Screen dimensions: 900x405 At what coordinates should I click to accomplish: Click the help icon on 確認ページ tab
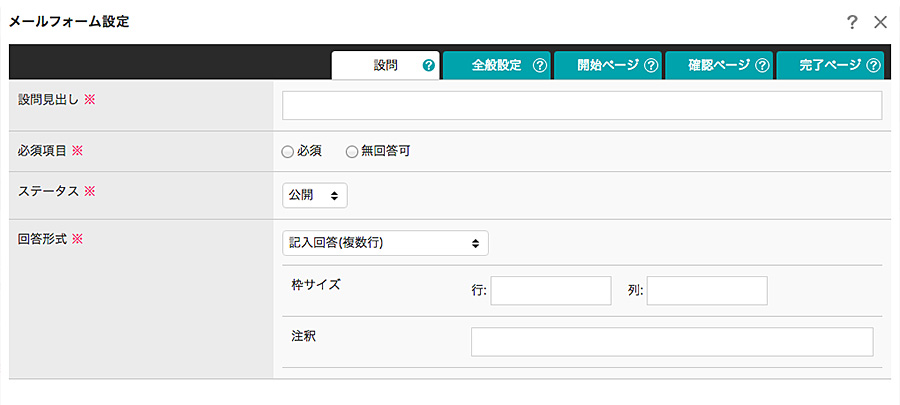tap(762, 65)
